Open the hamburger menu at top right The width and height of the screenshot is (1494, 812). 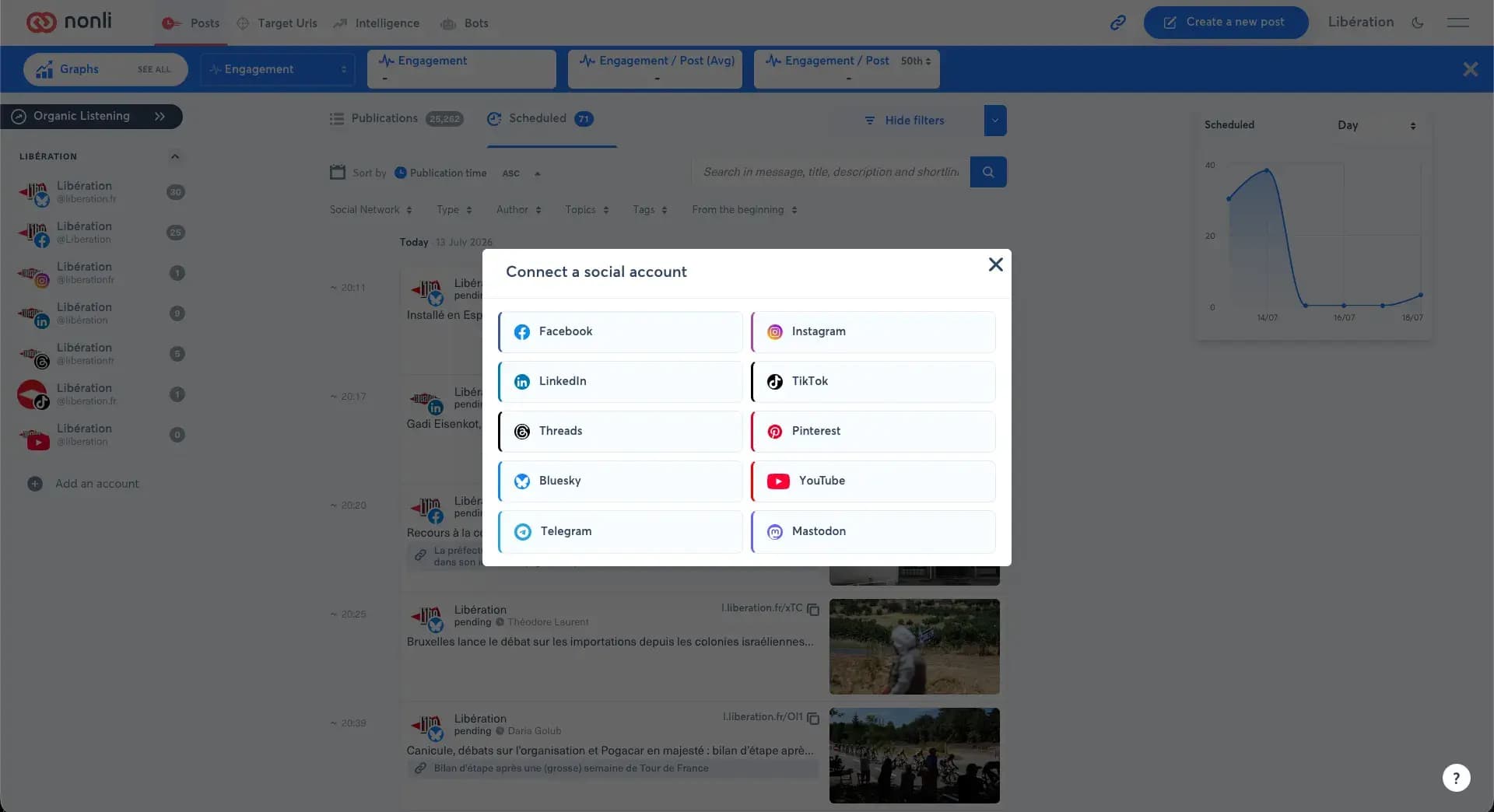[1457, 23]
